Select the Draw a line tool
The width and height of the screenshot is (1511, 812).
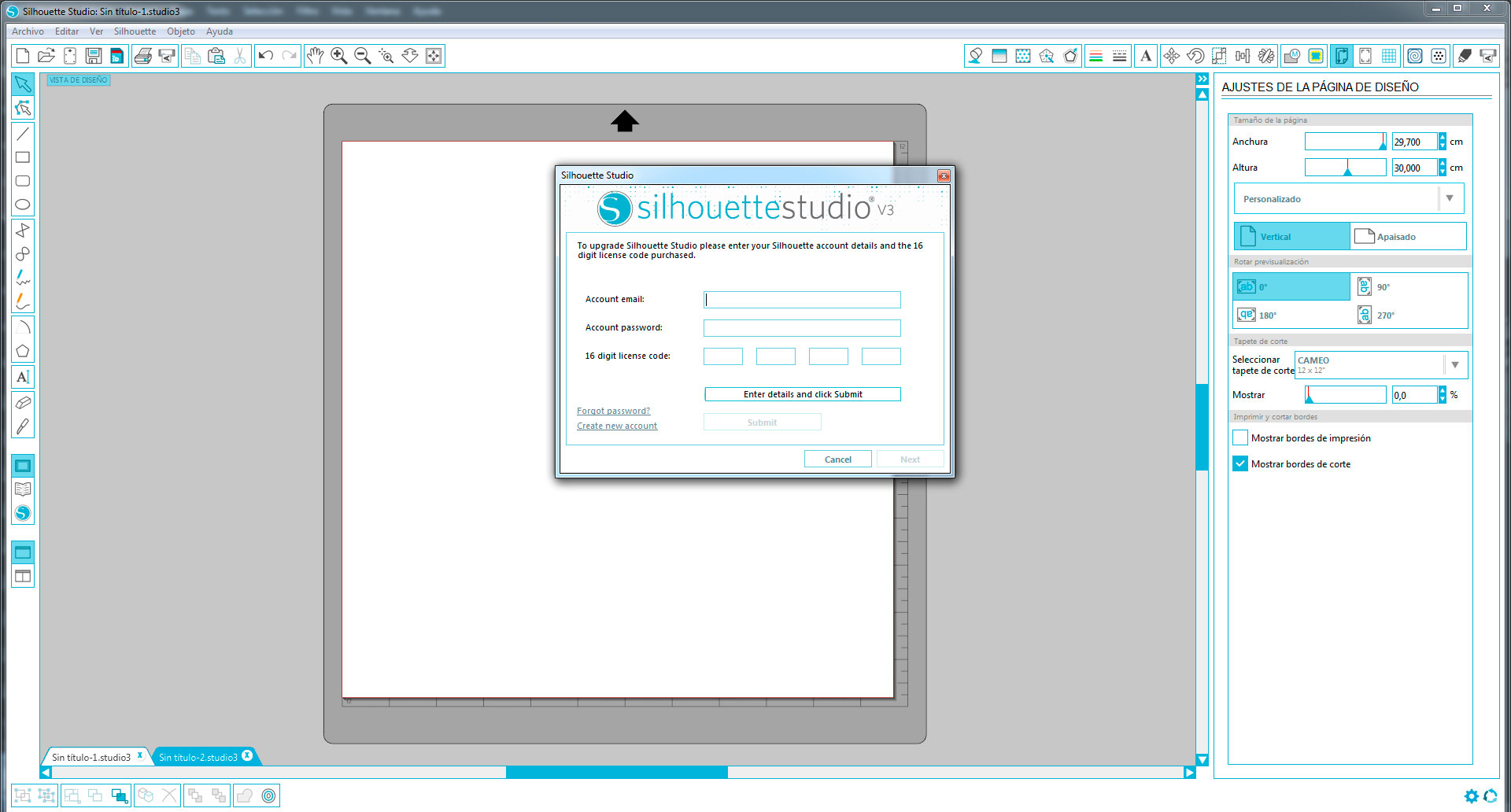23,134
